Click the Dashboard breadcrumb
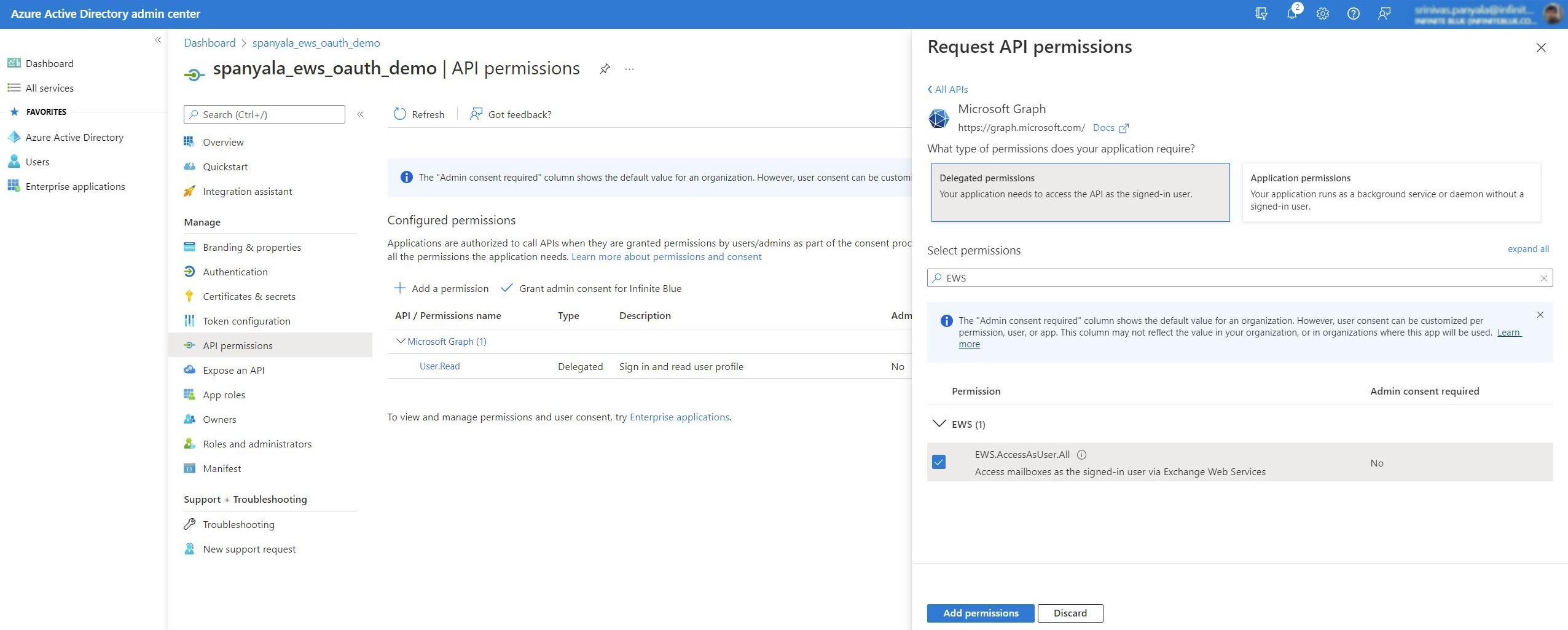Image resolution: width=1568 pixels, height=630 pixels. [x=210, y=43]
